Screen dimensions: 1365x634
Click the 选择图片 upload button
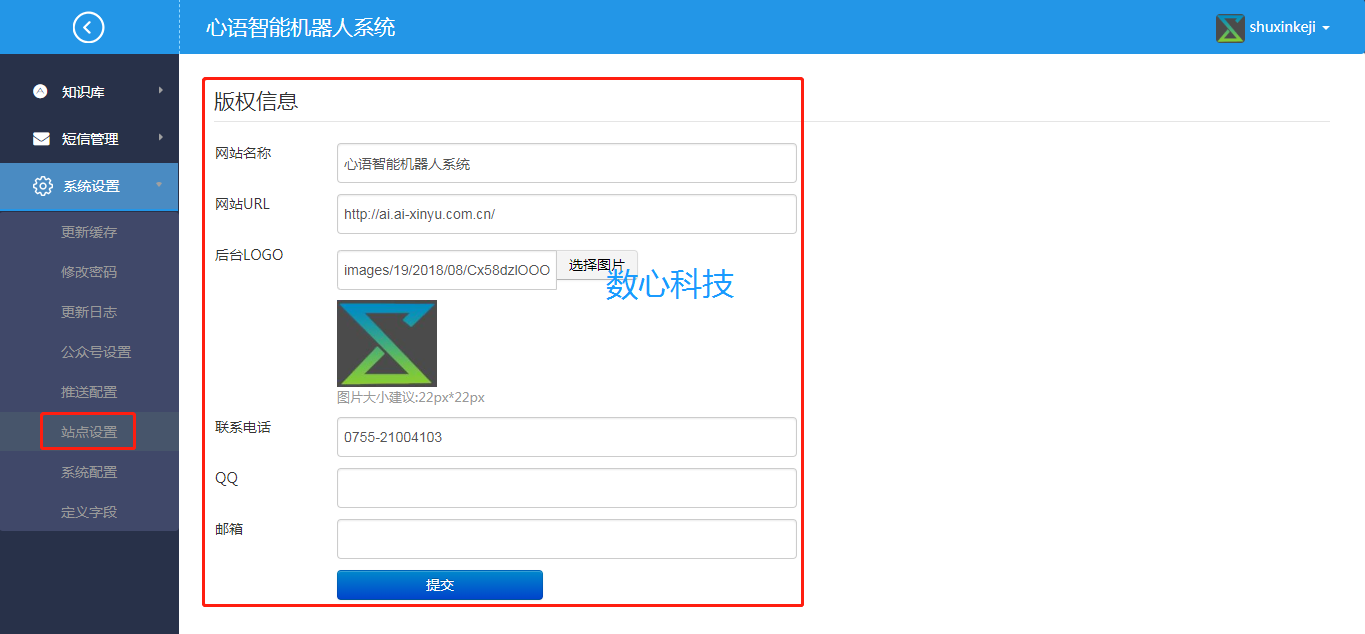(x=597, y=265)
